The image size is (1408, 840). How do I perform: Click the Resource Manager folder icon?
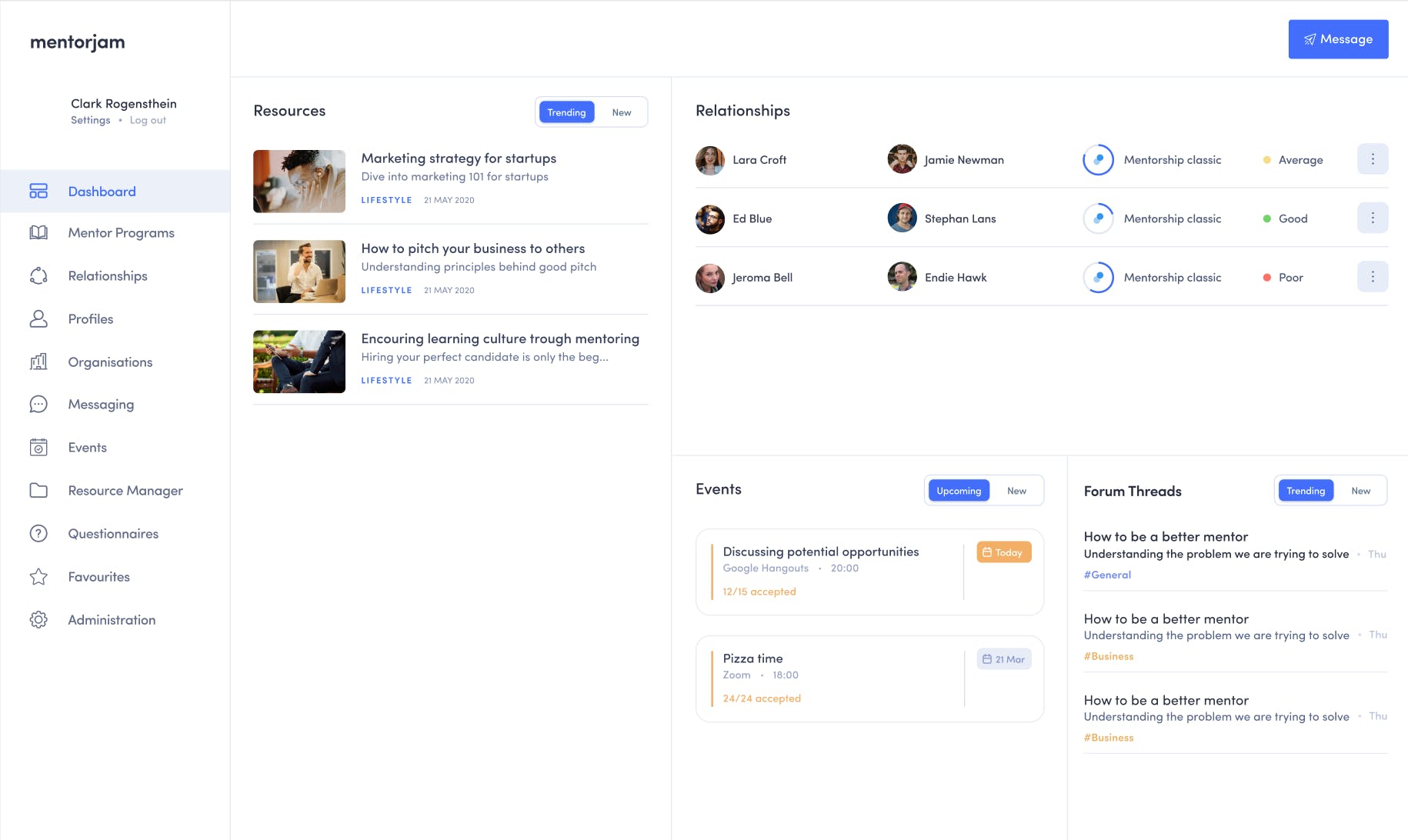(38, 490)
